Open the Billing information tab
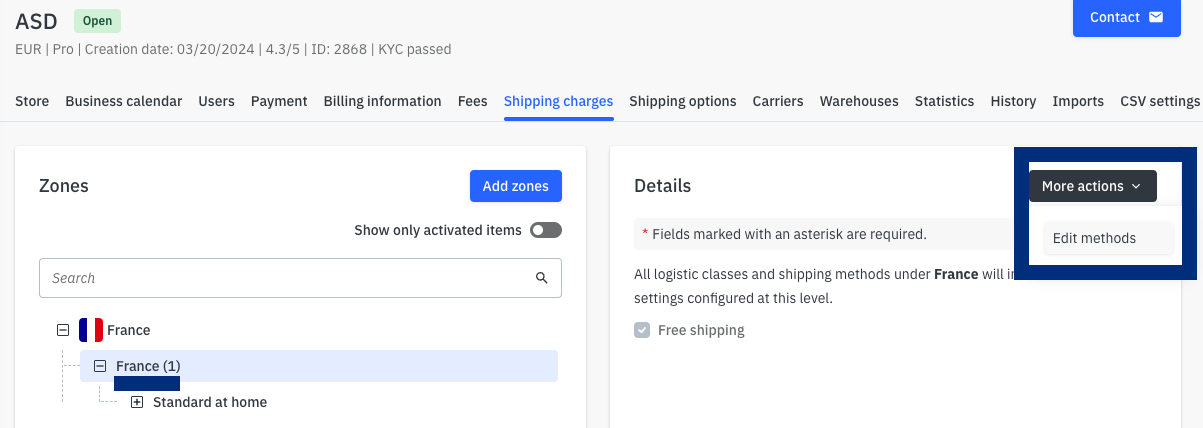Image resolution: width=1203 pixels, height=428 pixels. point(382,101)
